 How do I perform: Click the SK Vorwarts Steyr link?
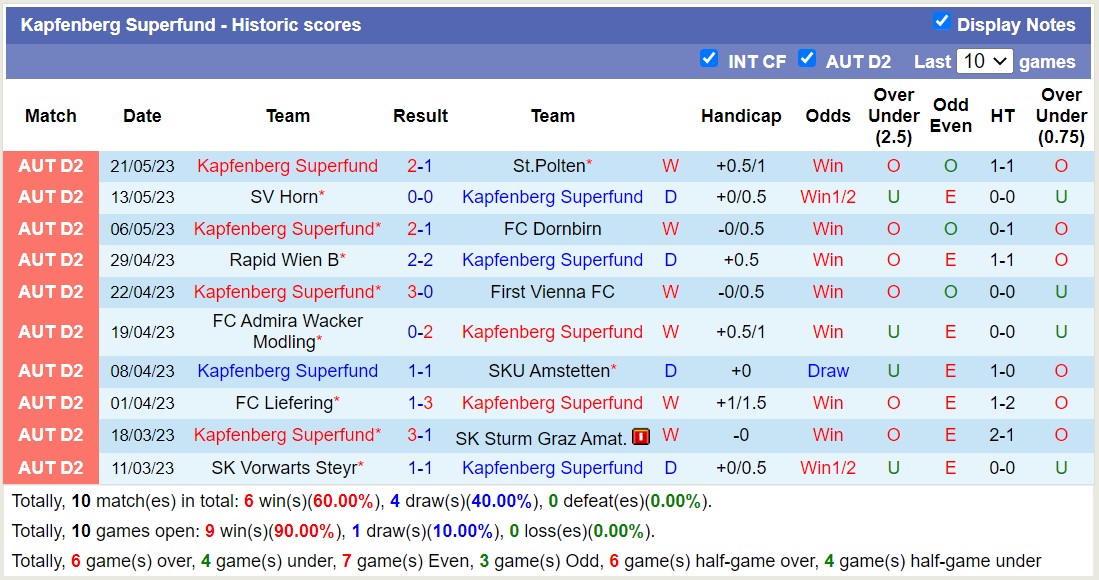[287, 467]
